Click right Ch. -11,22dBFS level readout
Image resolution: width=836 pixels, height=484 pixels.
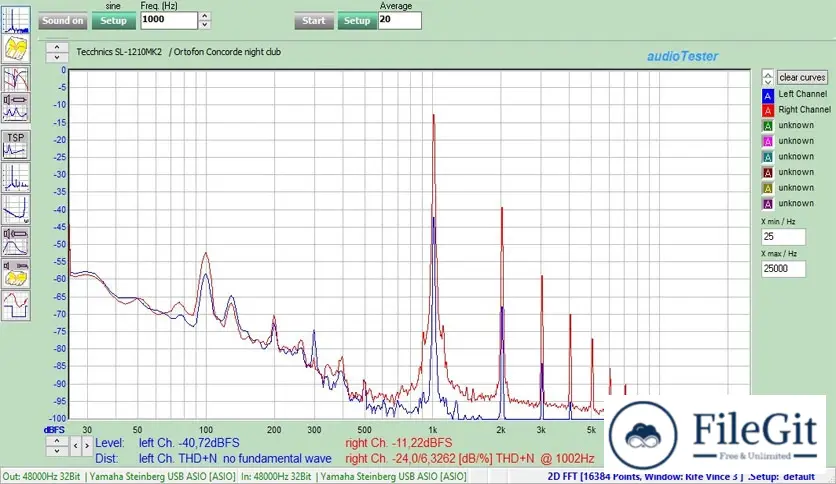(399, 443)
